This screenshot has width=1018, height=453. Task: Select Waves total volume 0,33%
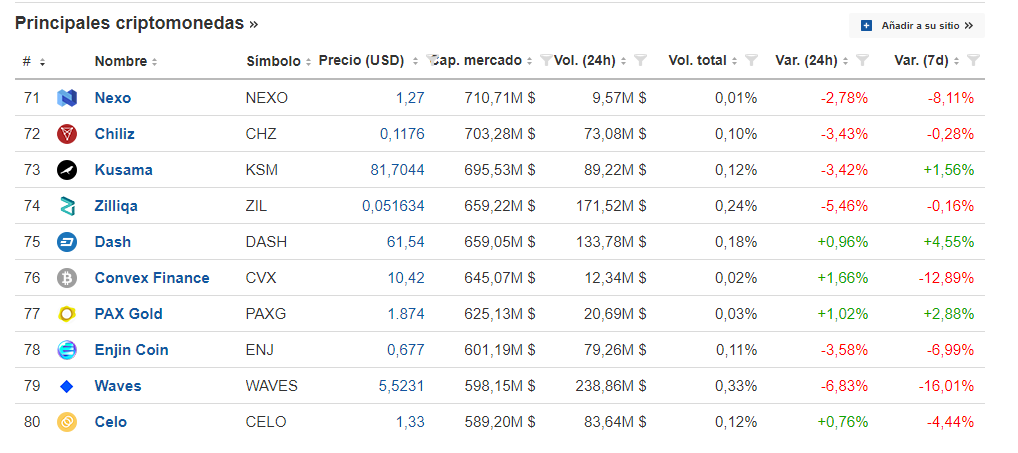pos(736,386)
